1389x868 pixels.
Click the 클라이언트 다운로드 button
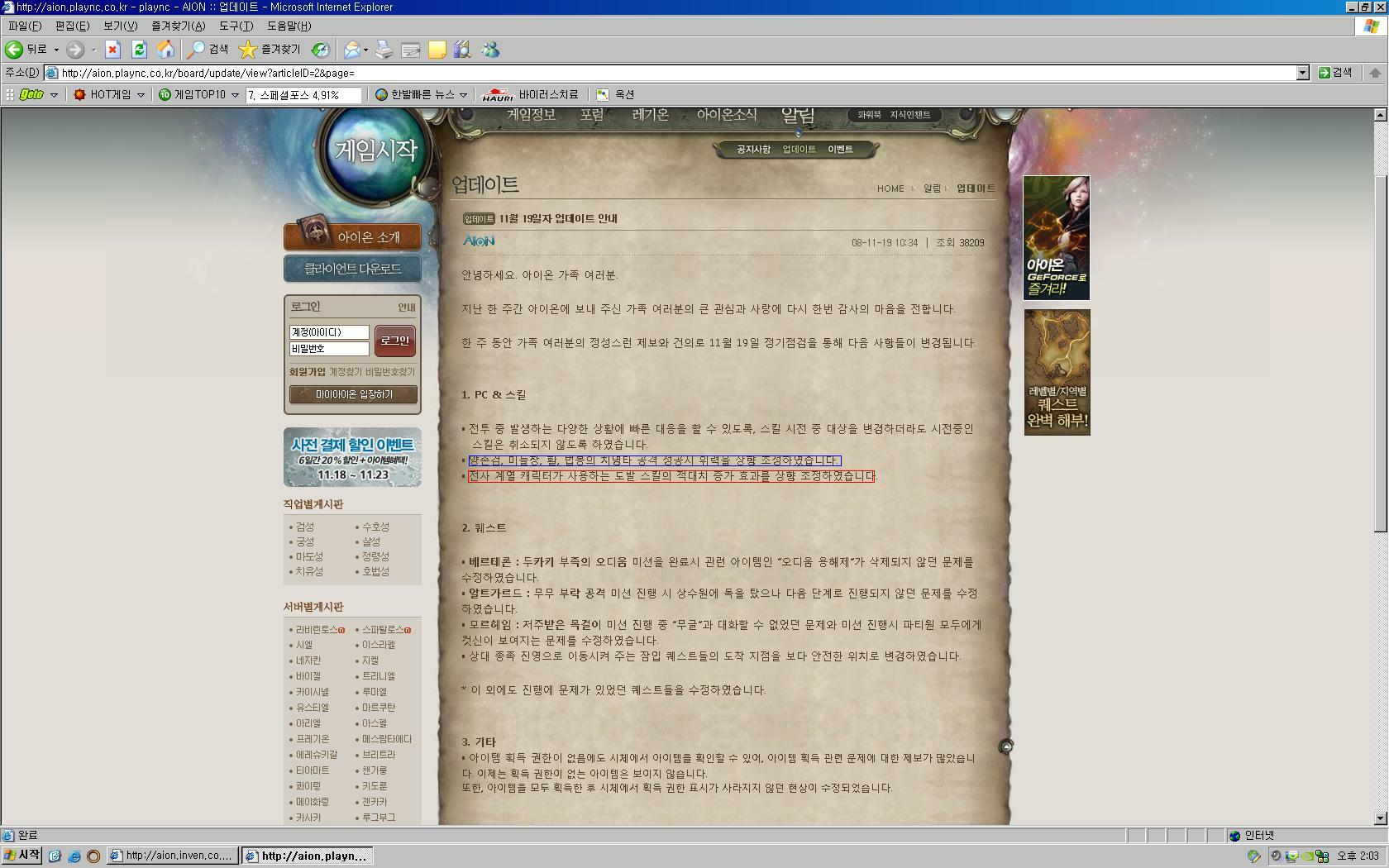[352, 269]
